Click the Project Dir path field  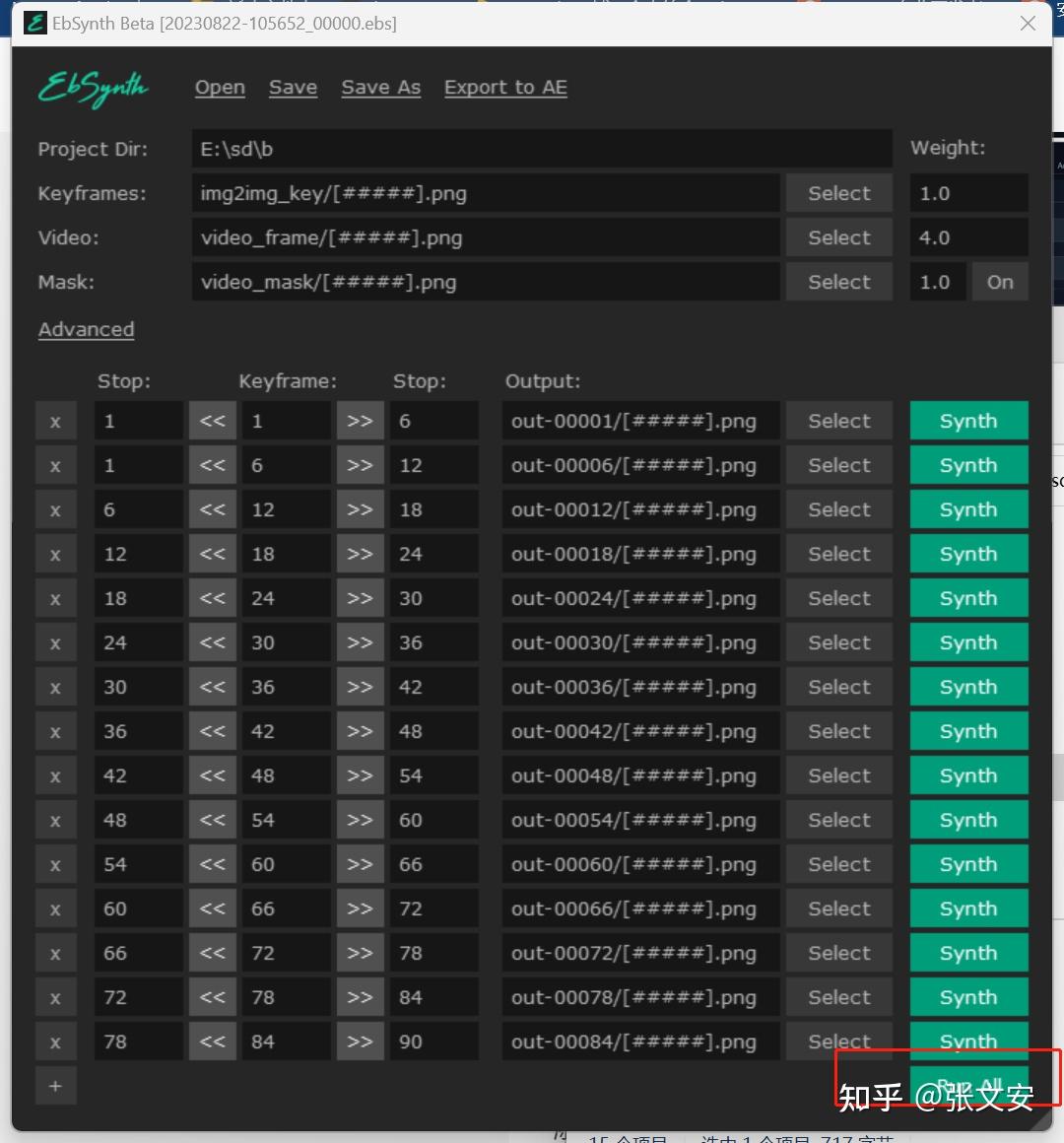tap(541, 149)
